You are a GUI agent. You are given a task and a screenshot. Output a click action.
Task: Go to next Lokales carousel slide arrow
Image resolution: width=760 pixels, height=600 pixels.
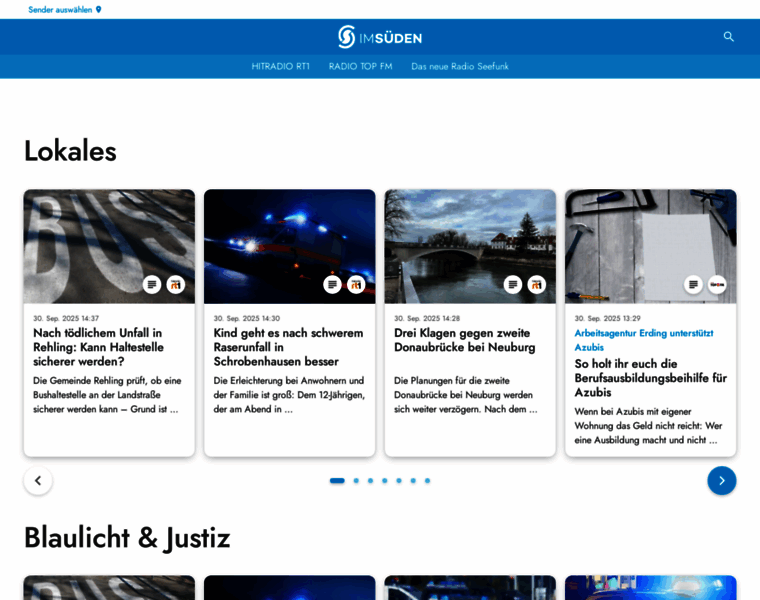[721, 480]
